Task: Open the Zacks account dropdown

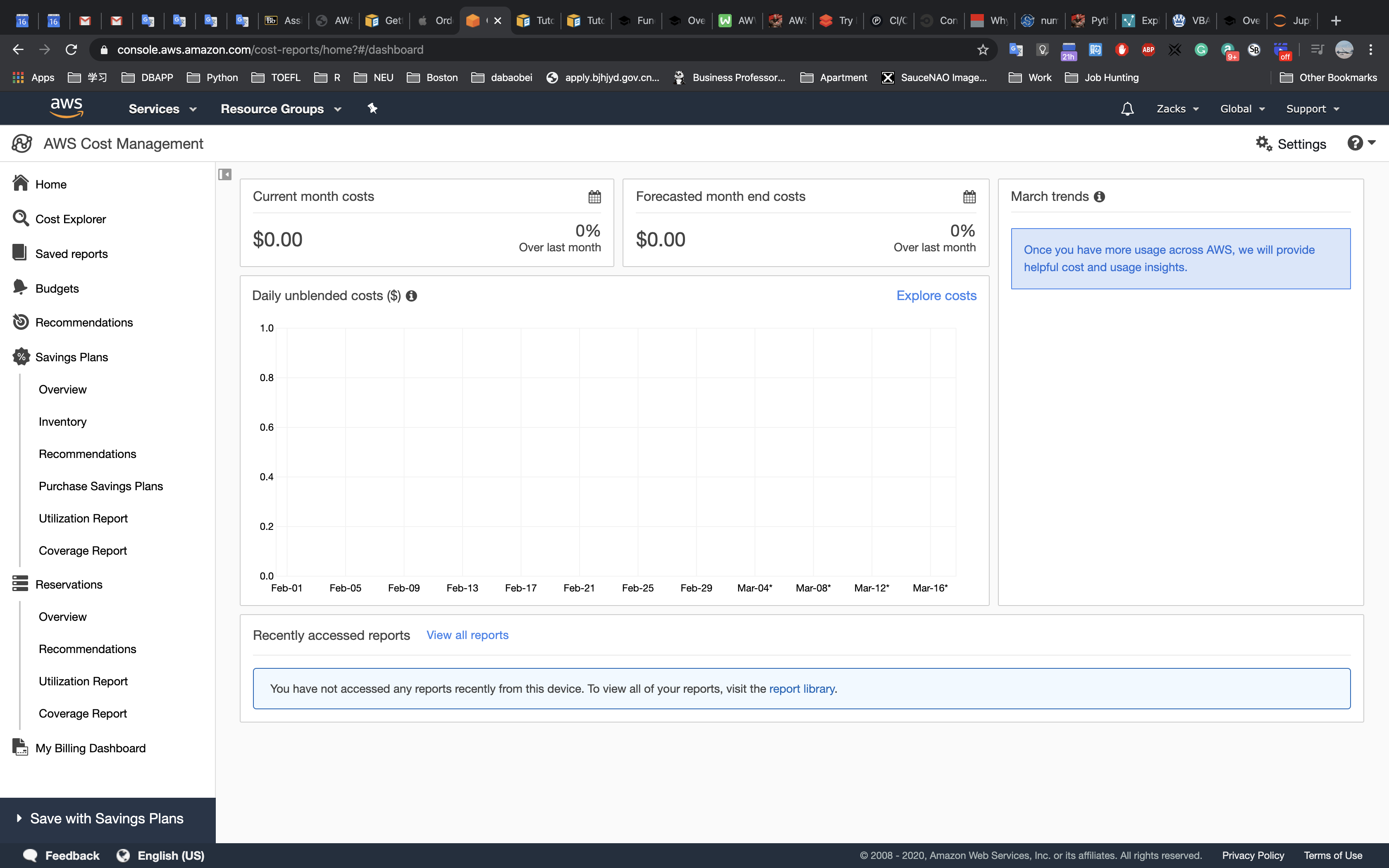Action: point(1177,108)
